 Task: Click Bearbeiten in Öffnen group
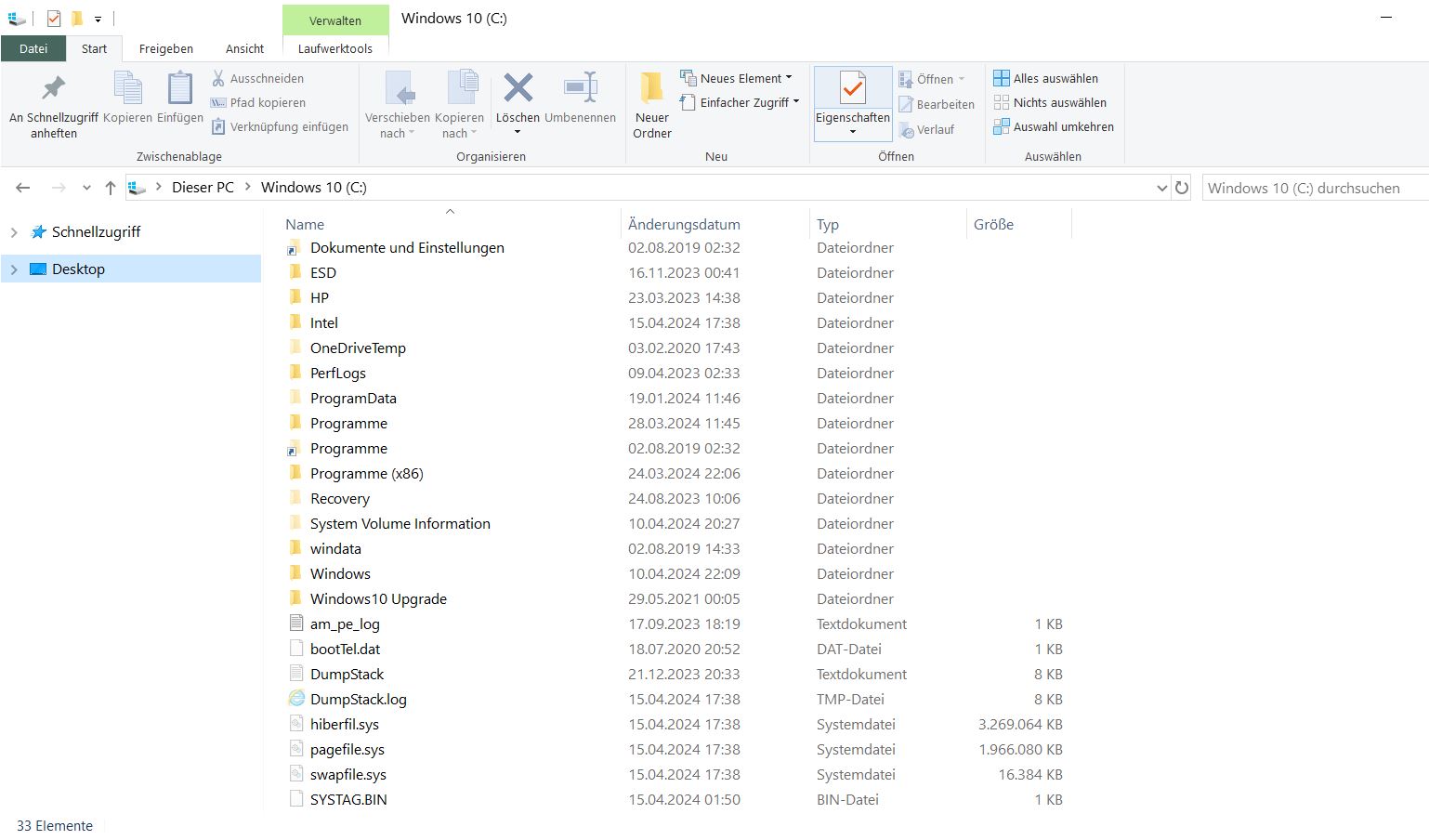point(937,104)
